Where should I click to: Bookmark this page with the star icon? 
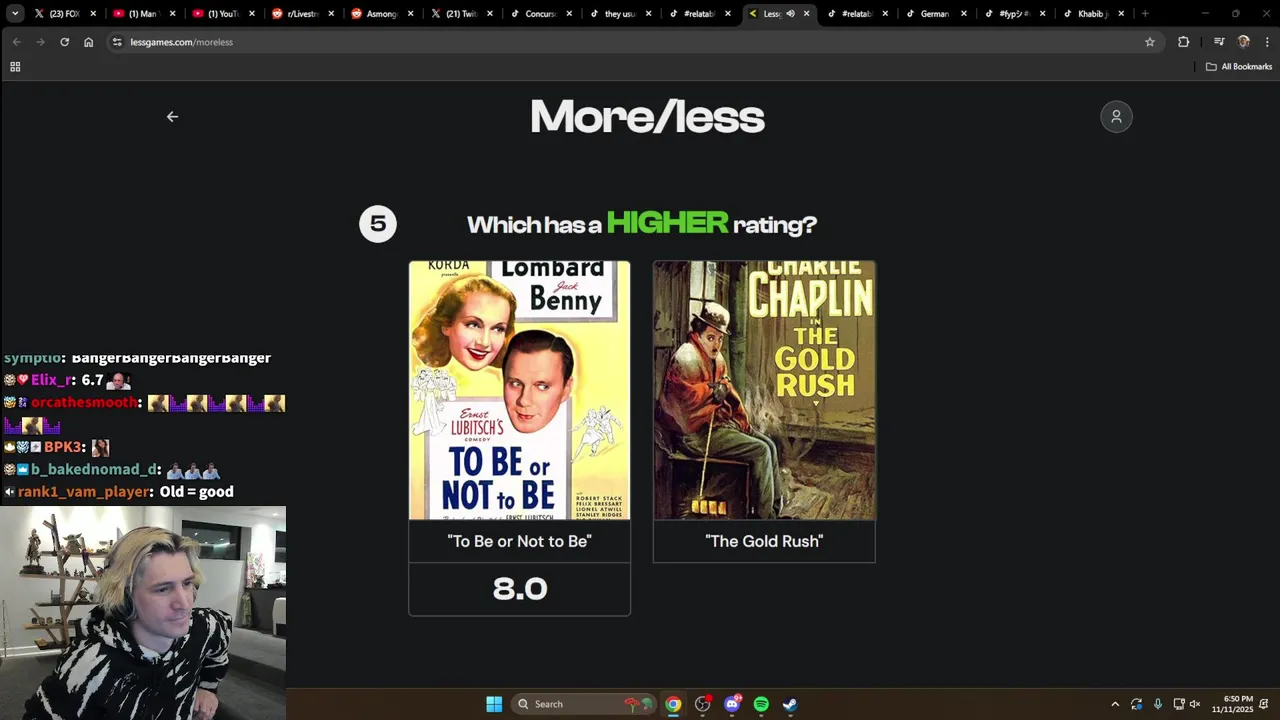[x=1150, y=42]
